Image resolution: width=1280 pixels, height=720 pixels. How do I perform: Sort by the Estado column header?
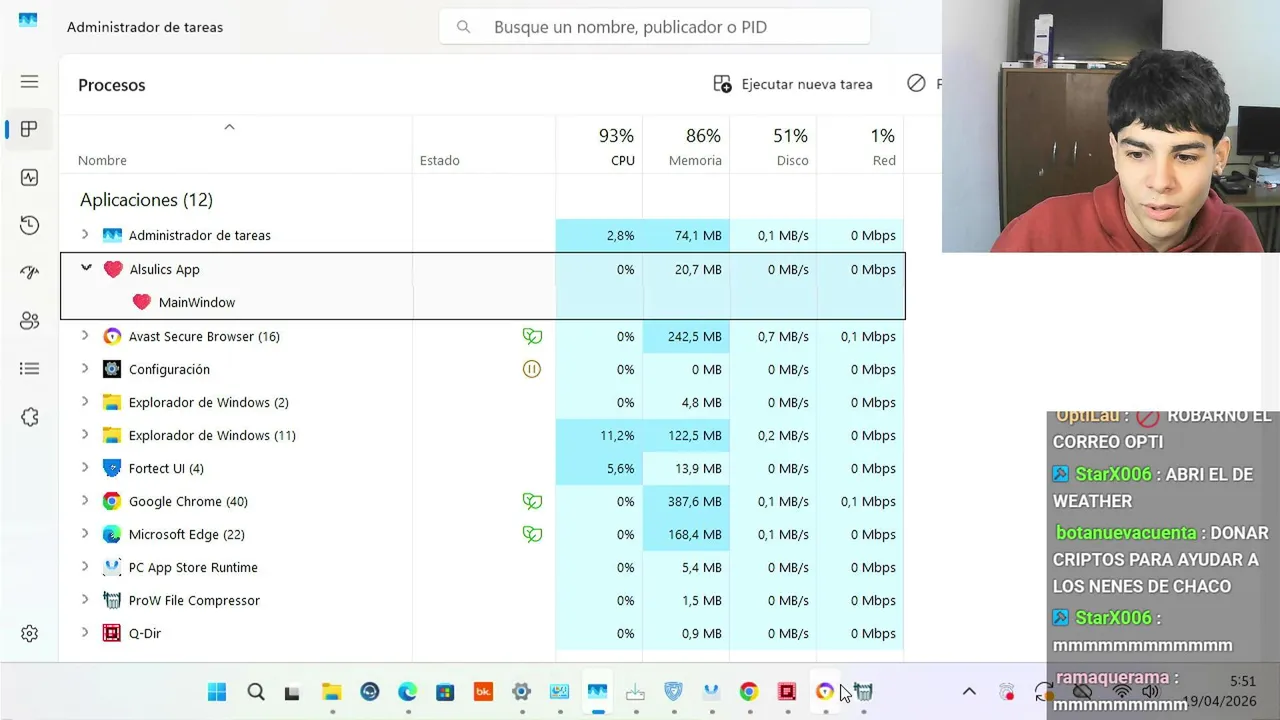484,145
